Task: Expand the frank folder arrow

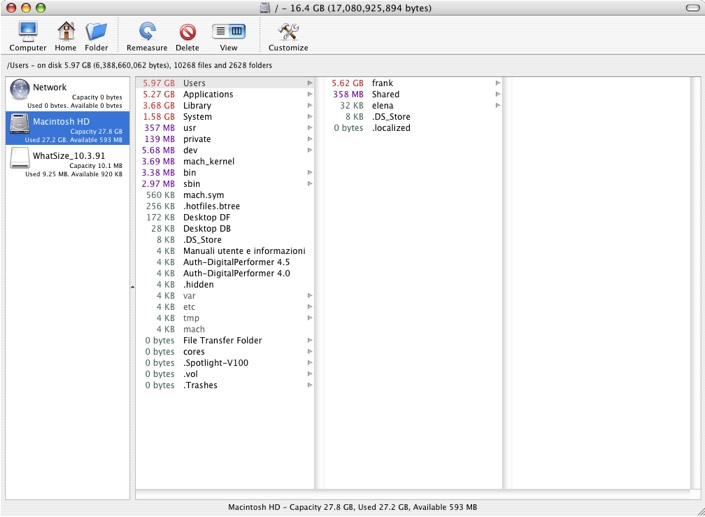Action: coord(498,83)
